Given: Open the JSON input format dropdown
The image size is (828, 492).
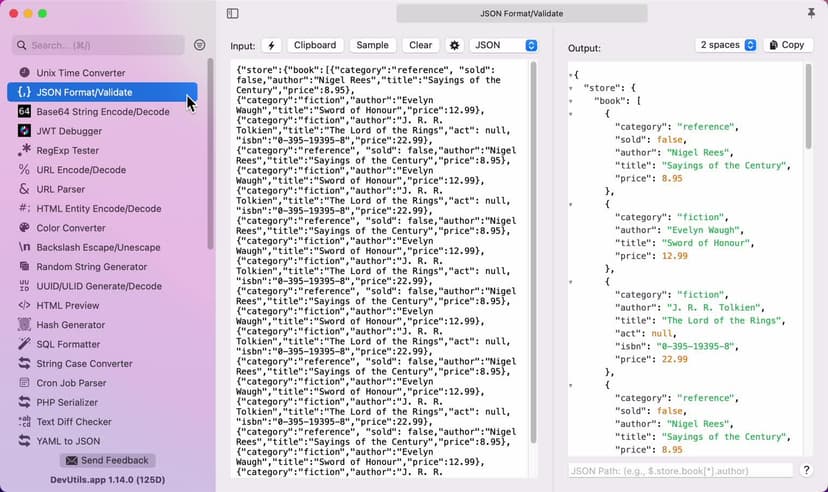Looking at the screenshot, I should coord(504,45).
